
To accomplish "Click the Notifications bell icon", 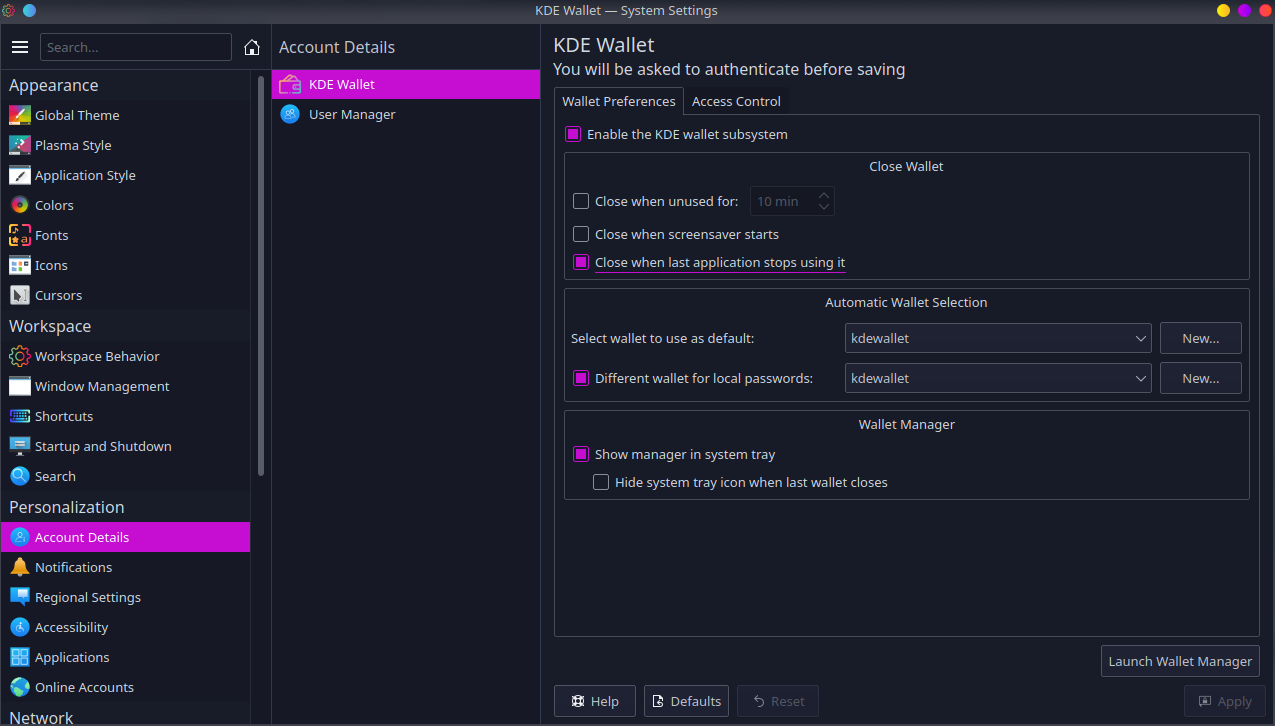I will (20, 567).
